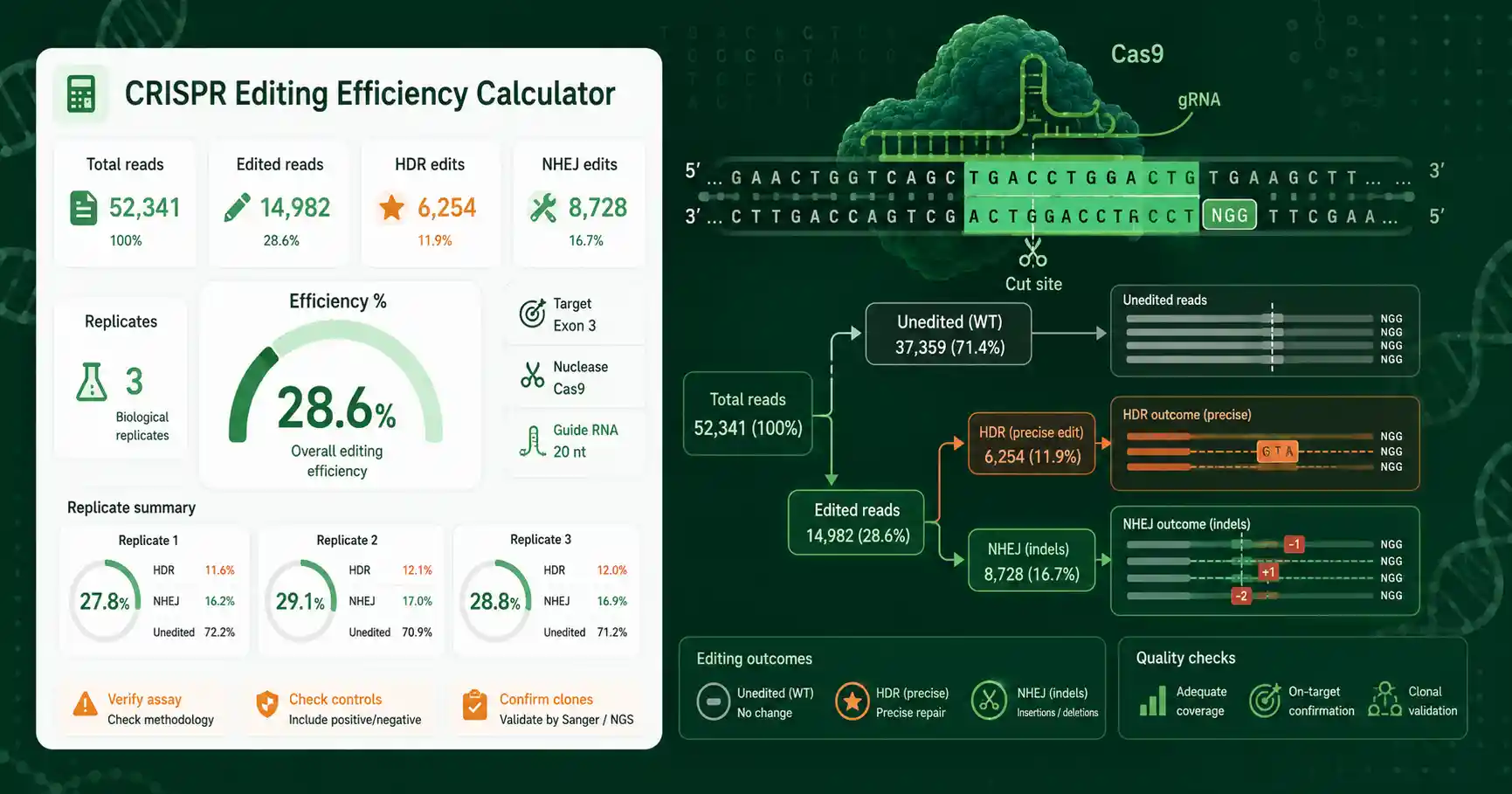Image resolution: width=1512 pixels, height=794 pixels.
Task: Click the Editing outcomes heading
Action: click(x=754, y=659)
